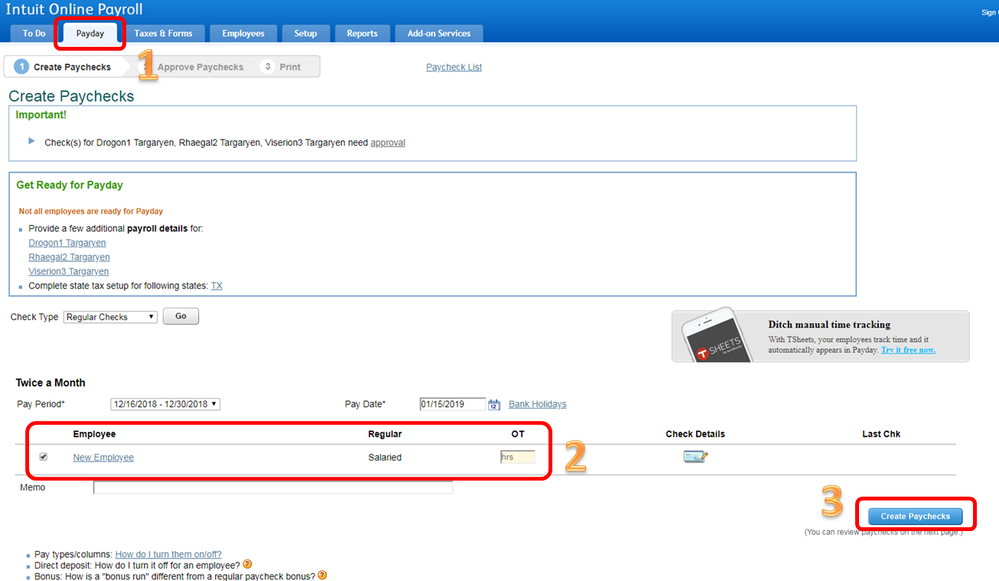Click the OT hours input field

coord(517,457)
